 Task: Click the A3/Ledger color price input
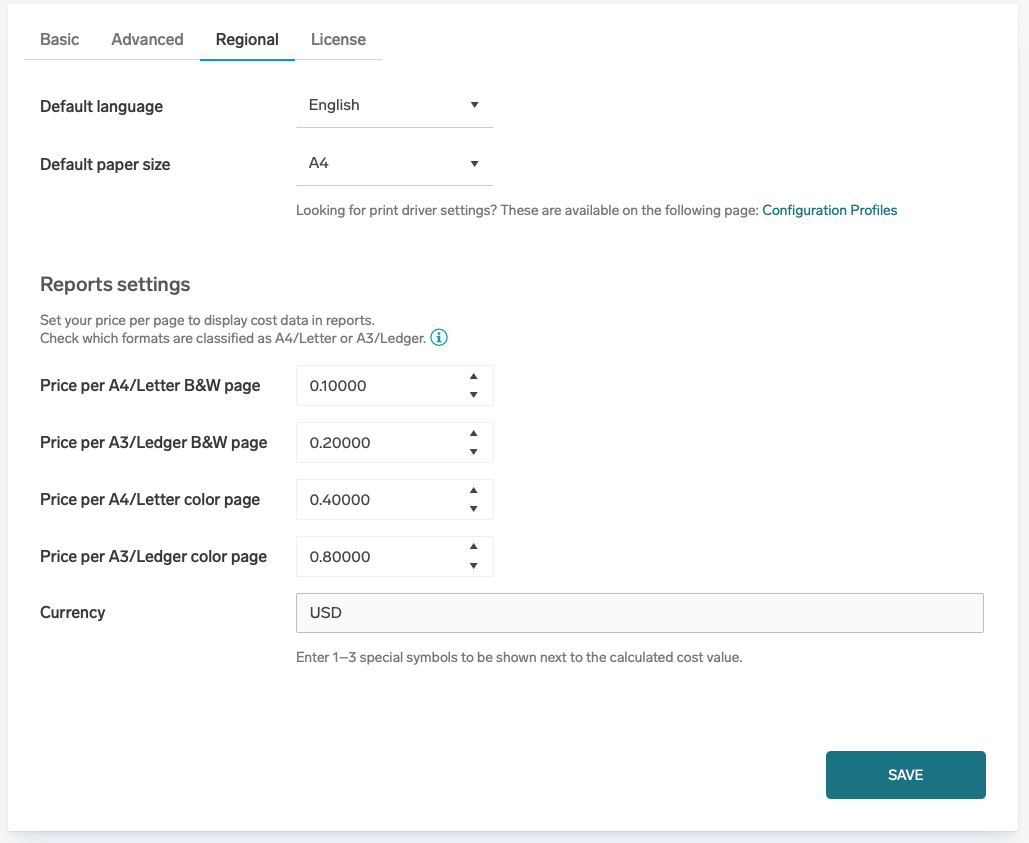378,557
